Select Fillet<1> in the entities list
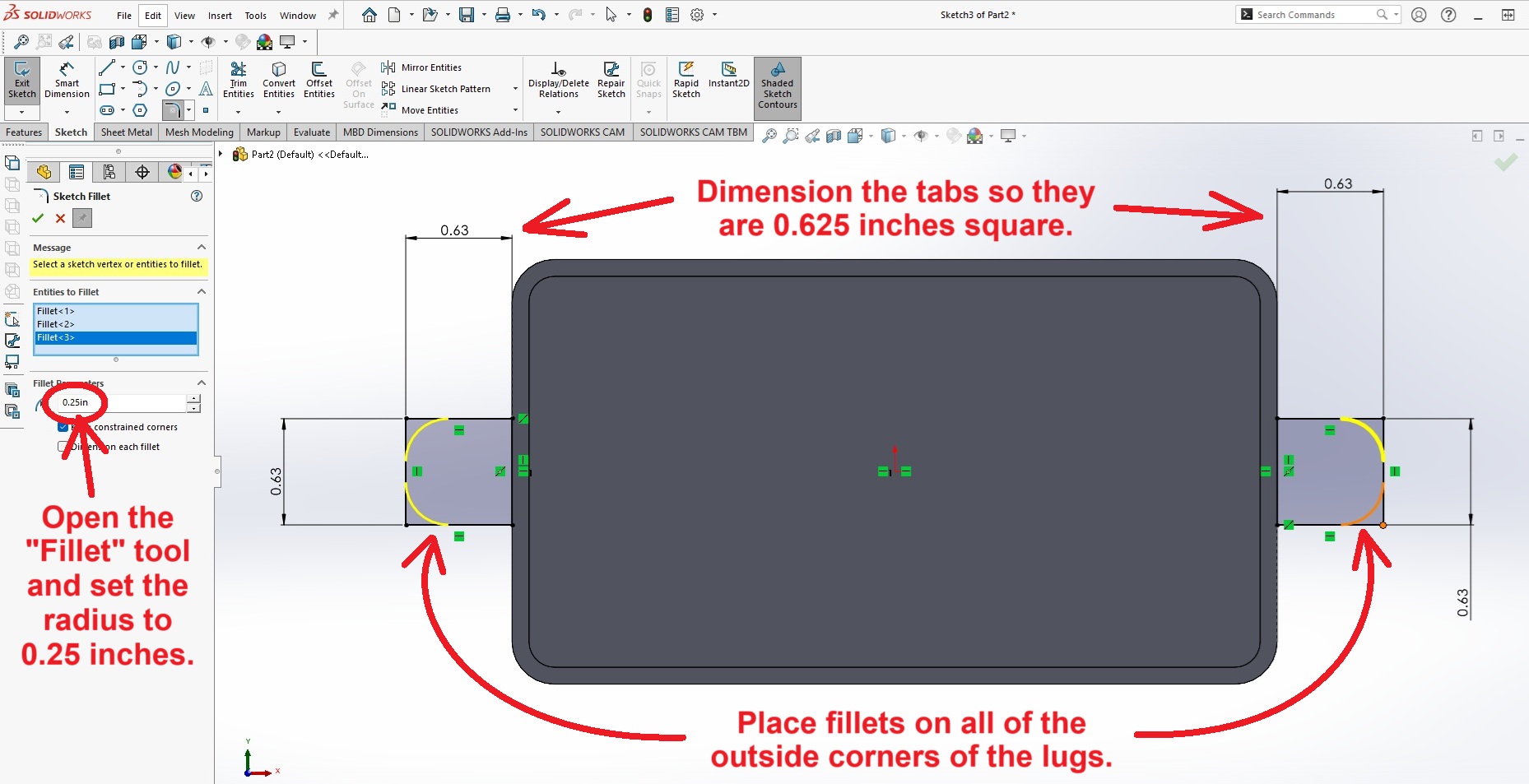This screenshot has height=784, width=1529. coord(56,311)
